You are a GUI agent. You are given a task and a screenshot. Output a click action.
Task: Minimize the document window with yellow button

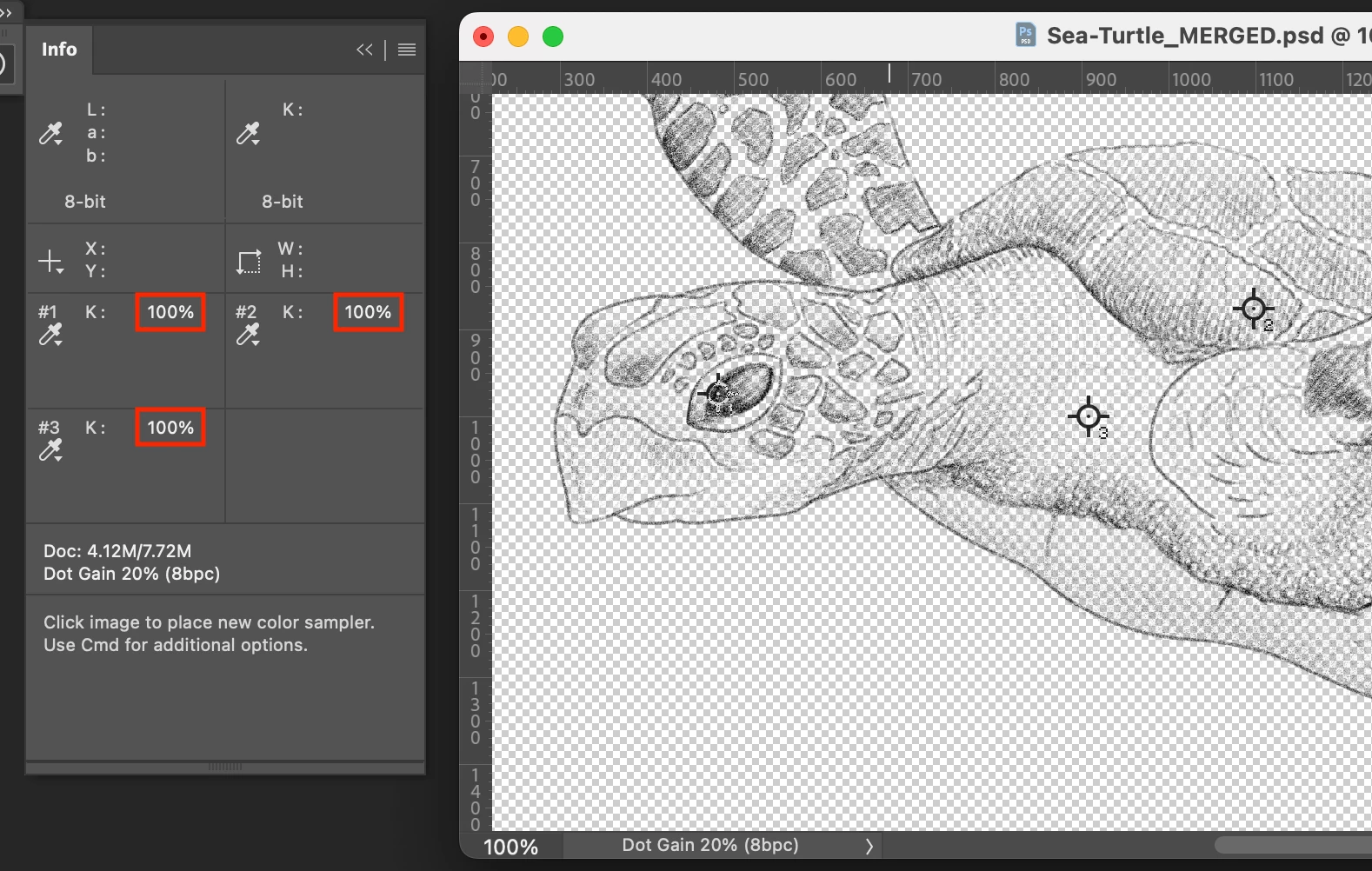(x=518, y=37)
